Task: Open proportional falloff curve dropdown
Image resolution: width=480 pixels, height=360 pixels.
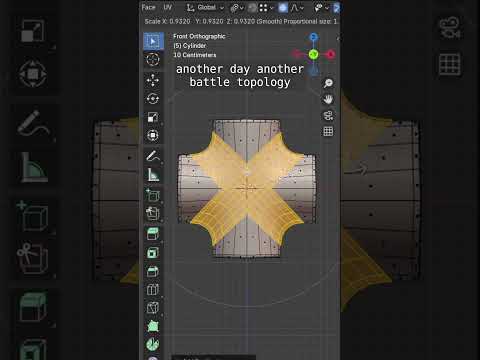Action: click(x=297, y=8)
